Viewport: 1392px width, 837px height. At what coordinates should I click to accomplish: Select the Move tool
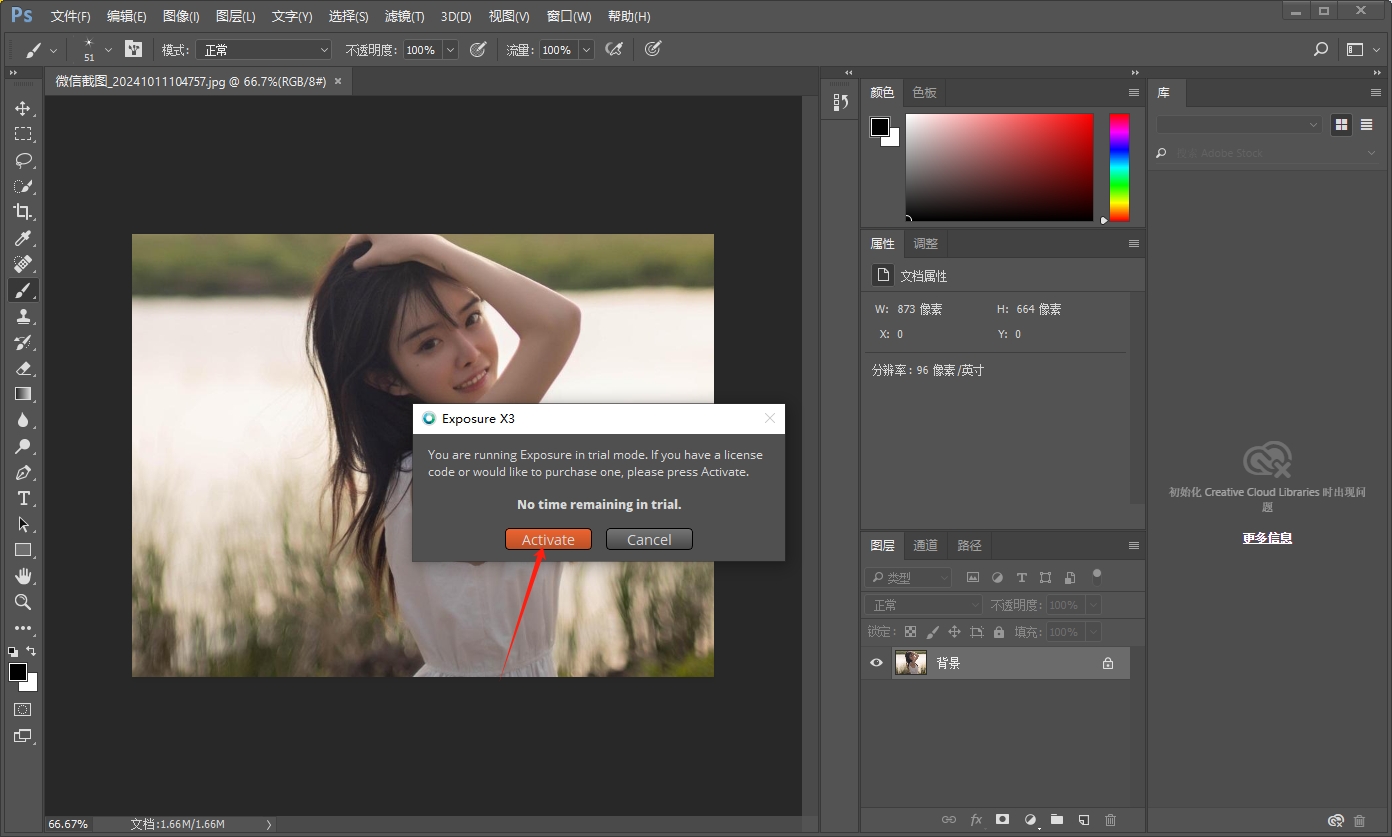pos(22,108)
